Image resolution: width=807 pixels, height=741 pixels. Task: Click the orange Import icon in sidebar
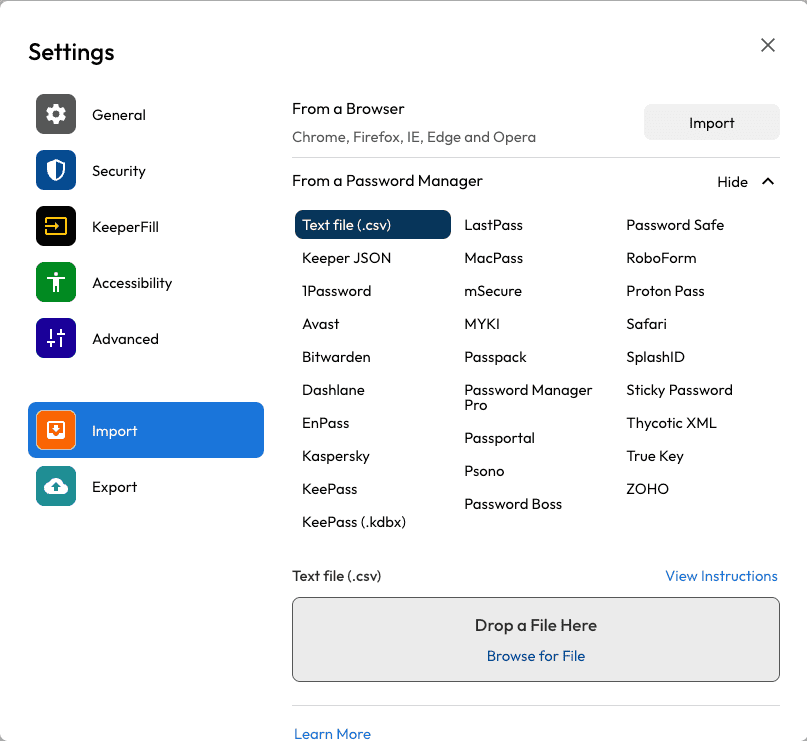[x=55, y=429]
